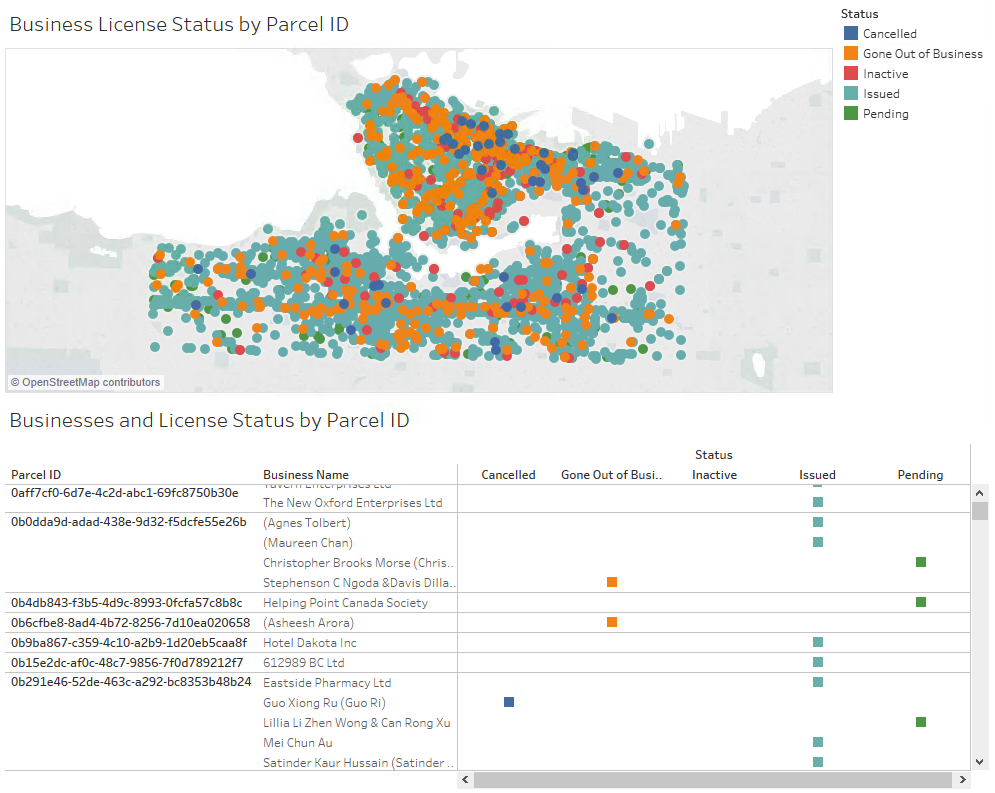Click Cancelled mark for Guo Xiong Ru

pyautogui.click(x=509, y=702)
